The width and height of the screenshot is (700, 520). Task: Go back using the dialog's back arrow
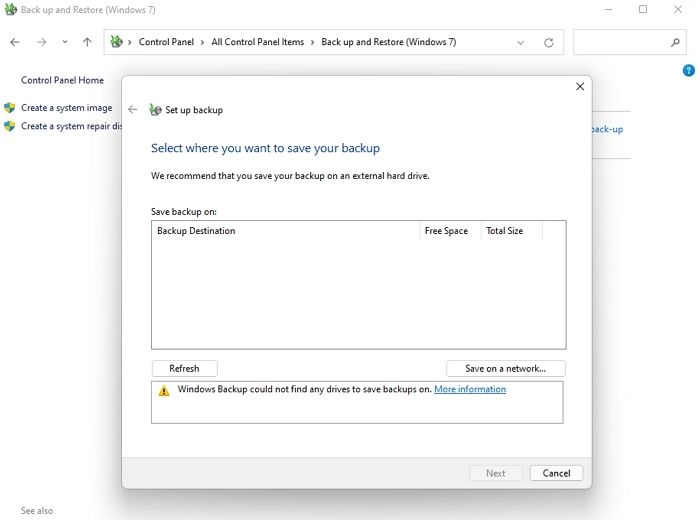133,109
